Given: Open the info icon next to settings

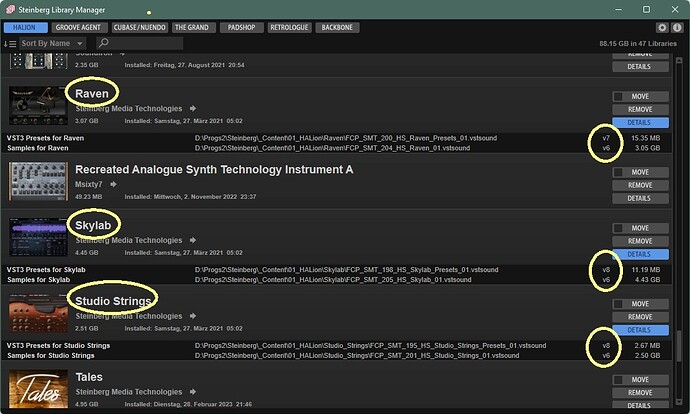Looking at the screenshot, I should [677, 27].
